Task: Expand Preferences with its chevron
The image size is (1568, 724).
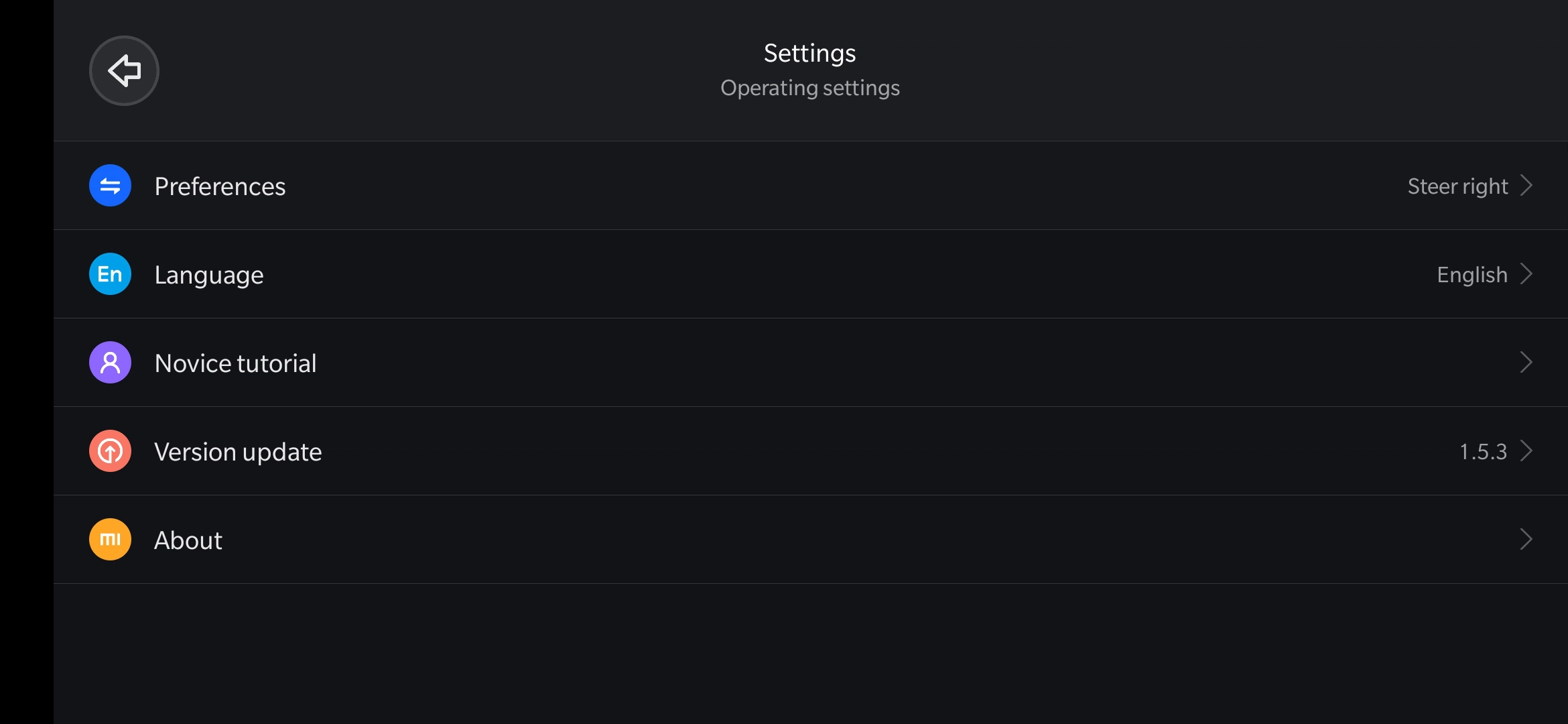Action: (1526, 185)
